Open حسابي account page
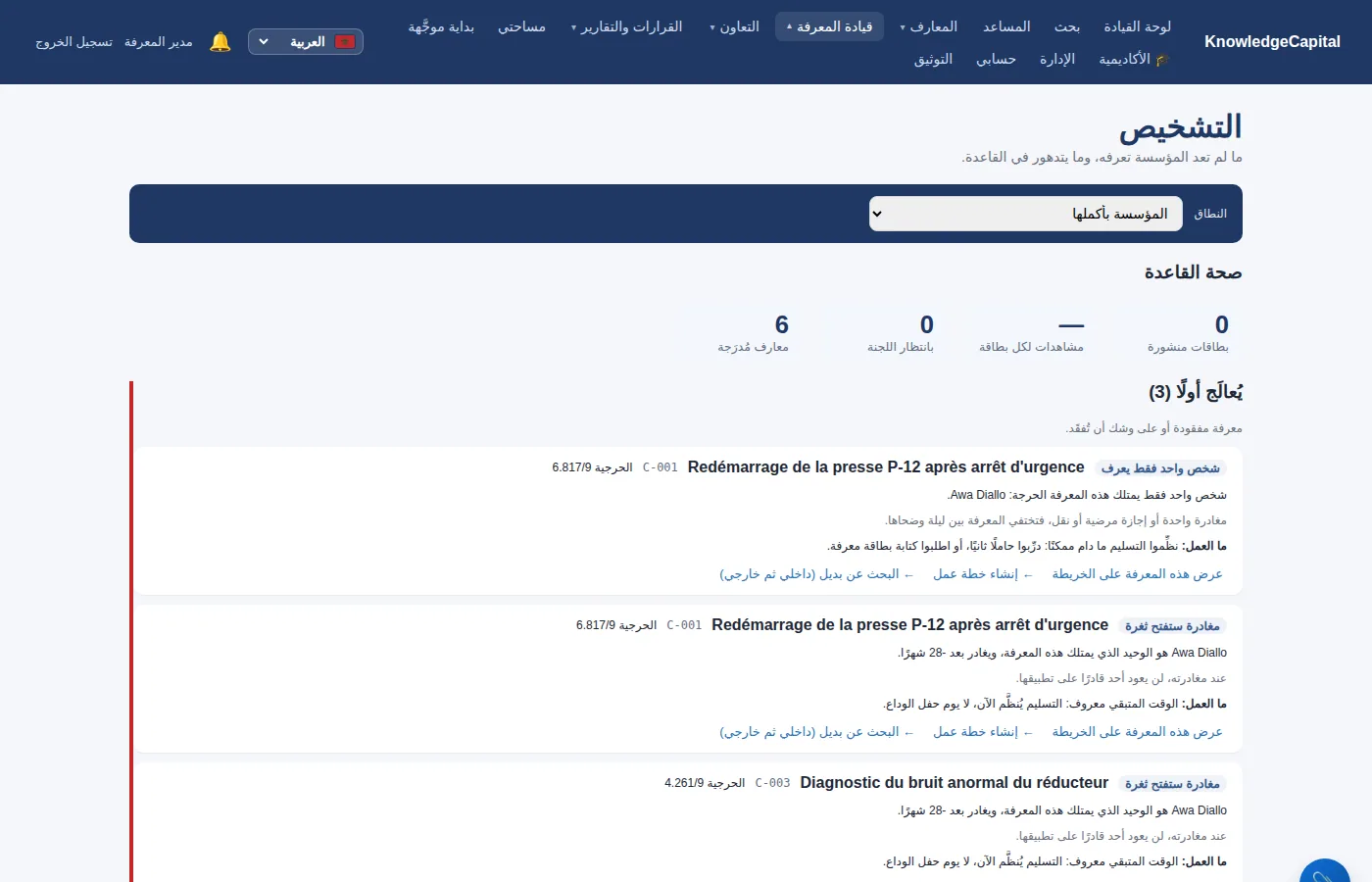The width and height of the screenshot is (1372, 882). (996, 60)
